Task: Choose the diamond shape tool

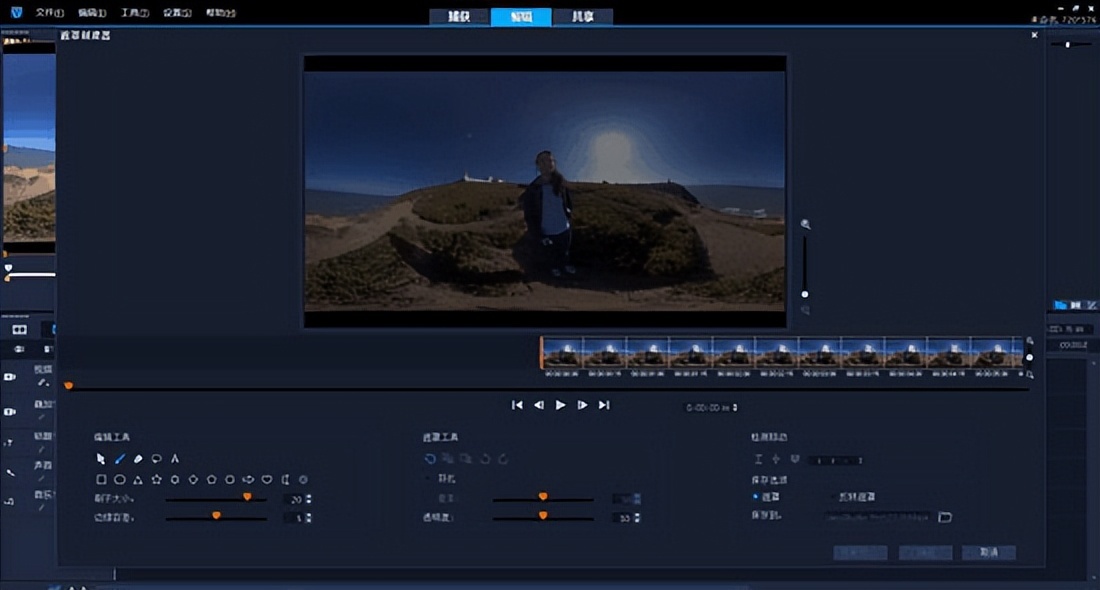Action: coord(193,480)
